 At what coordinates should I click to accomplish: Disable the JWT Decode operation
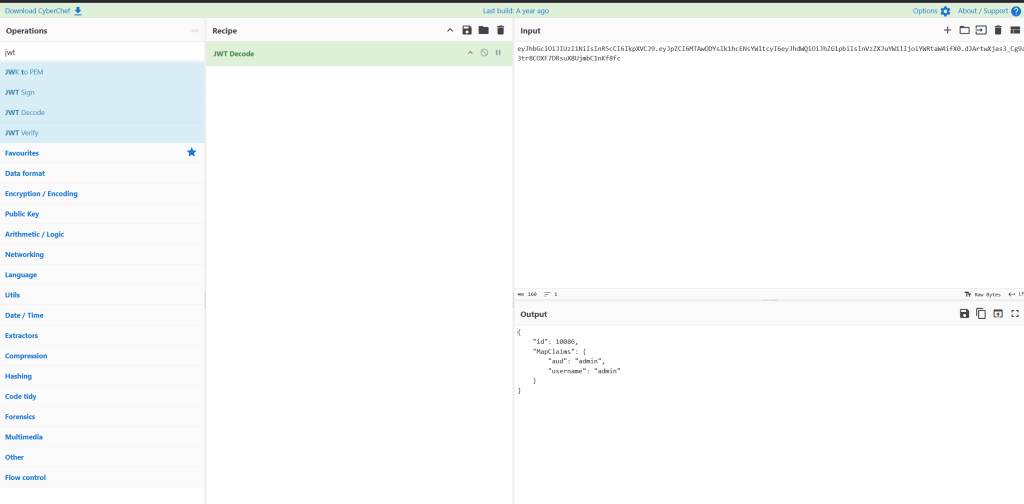[x=484, y=52]
